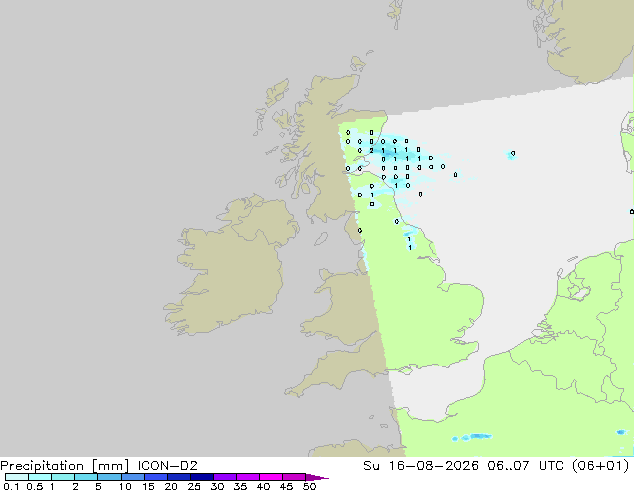Screen dimensions: 634x490
Task: Click the Su 16-08-2026 date text
Action: [421, 466]
